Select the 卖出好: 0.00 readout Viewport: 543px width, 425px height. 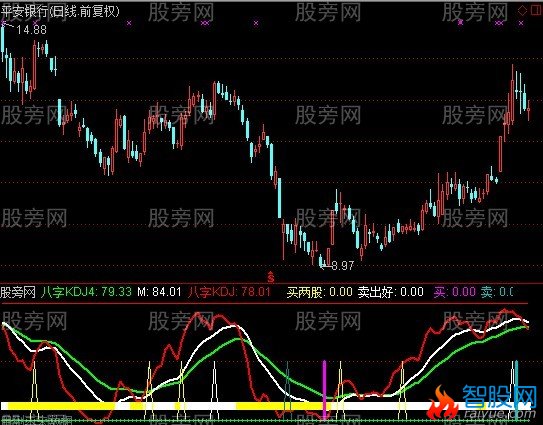[x=391, y=292]
